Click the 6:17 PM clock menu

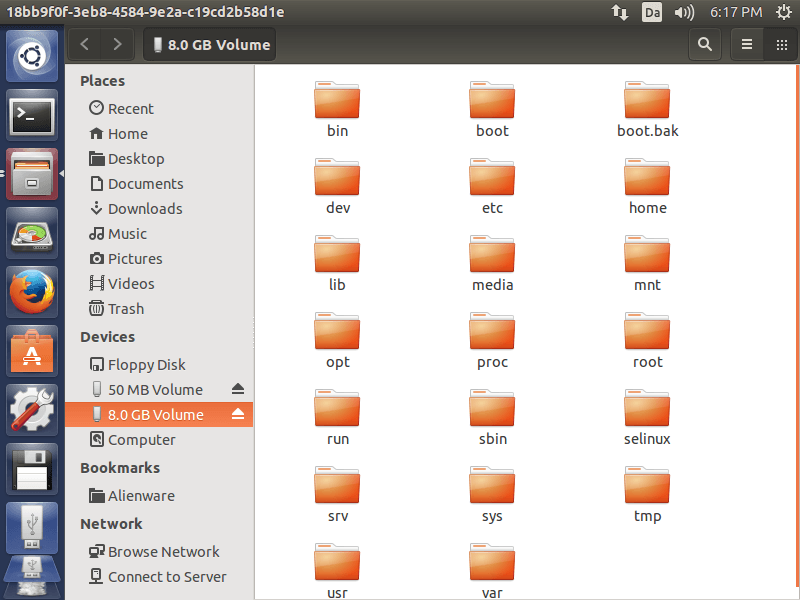tap(735, 12)
